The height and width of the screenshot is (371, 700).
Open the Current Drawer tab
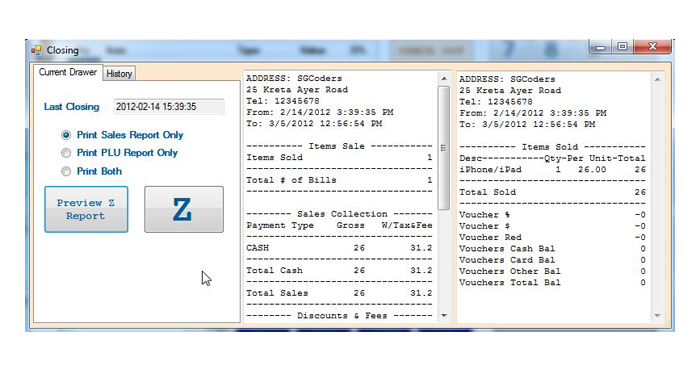67,72
